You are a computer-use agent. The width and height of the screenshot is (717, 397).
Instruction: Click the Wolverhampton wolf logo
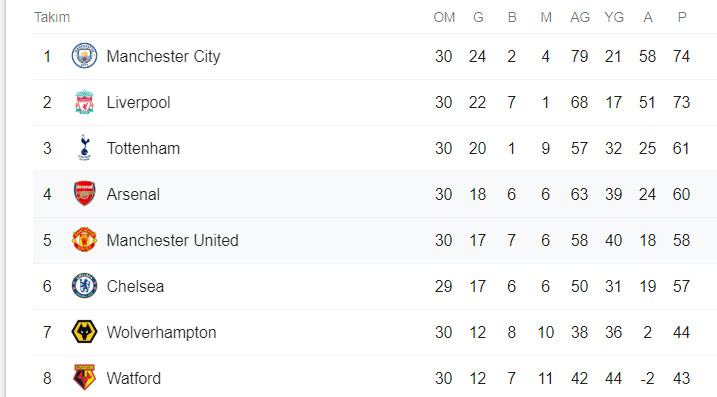tap(84, 332)
